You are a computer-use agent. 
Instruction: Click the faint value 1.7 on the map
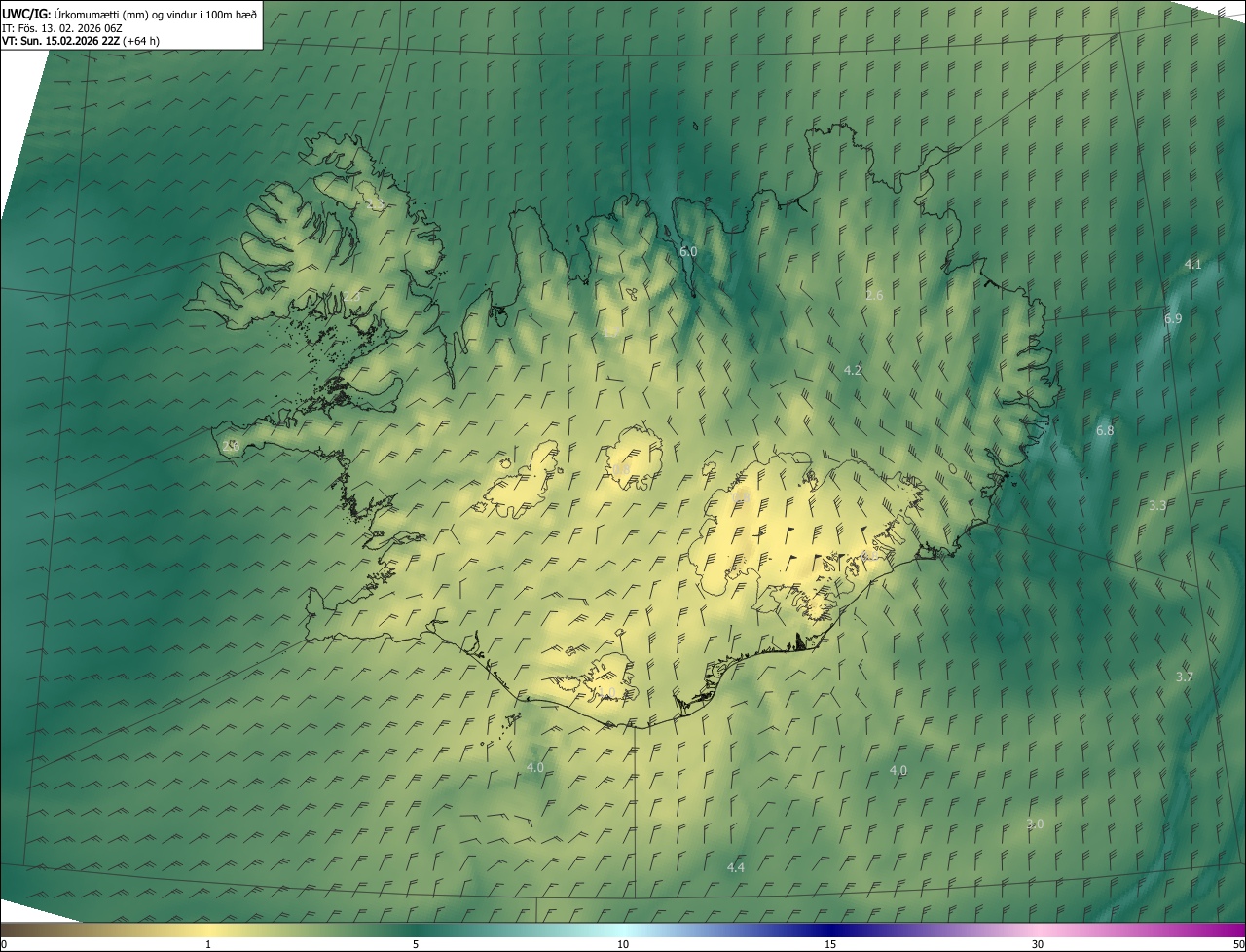(x=611, y=333)
